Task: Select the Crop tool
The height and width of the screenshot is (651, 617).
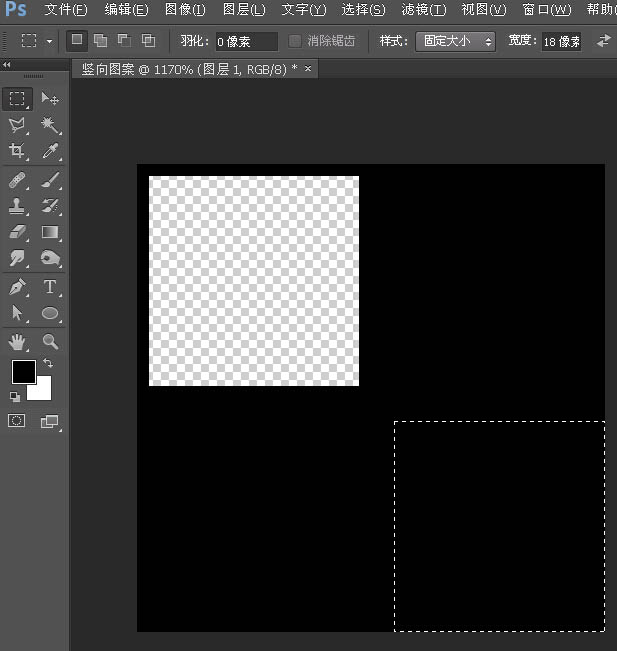Action: point(17,152)
